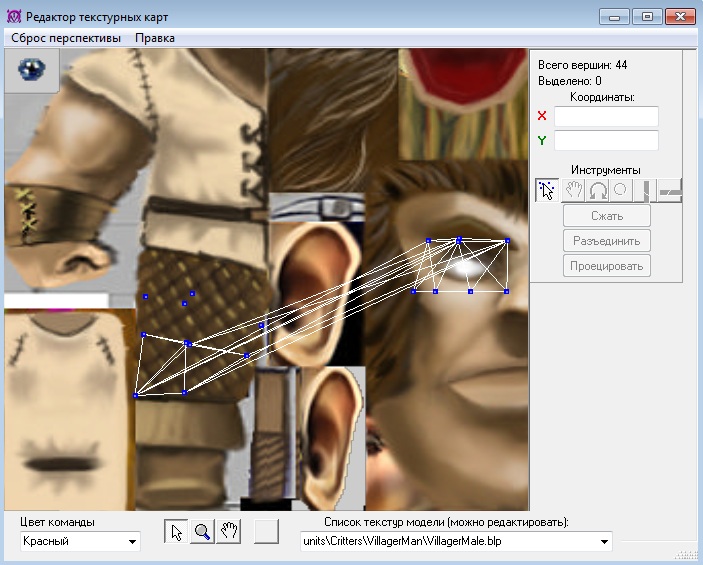The width and height of the screenshot is (703, 565).
Task: Click the 'Координаты:' label
Action: pos(602,97)
